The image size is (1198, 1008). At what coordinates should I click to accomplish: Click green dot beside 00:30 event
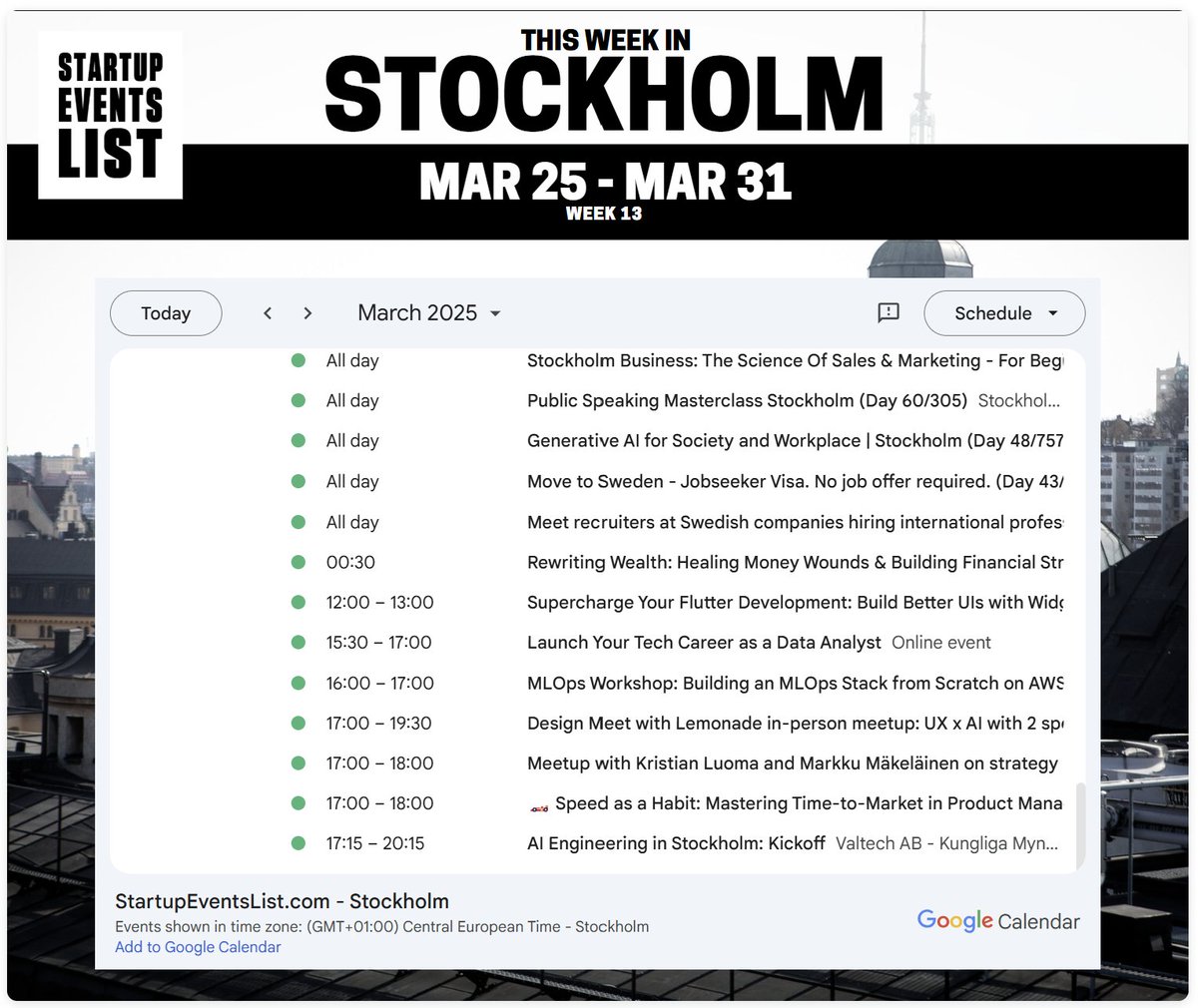(298, 562)
